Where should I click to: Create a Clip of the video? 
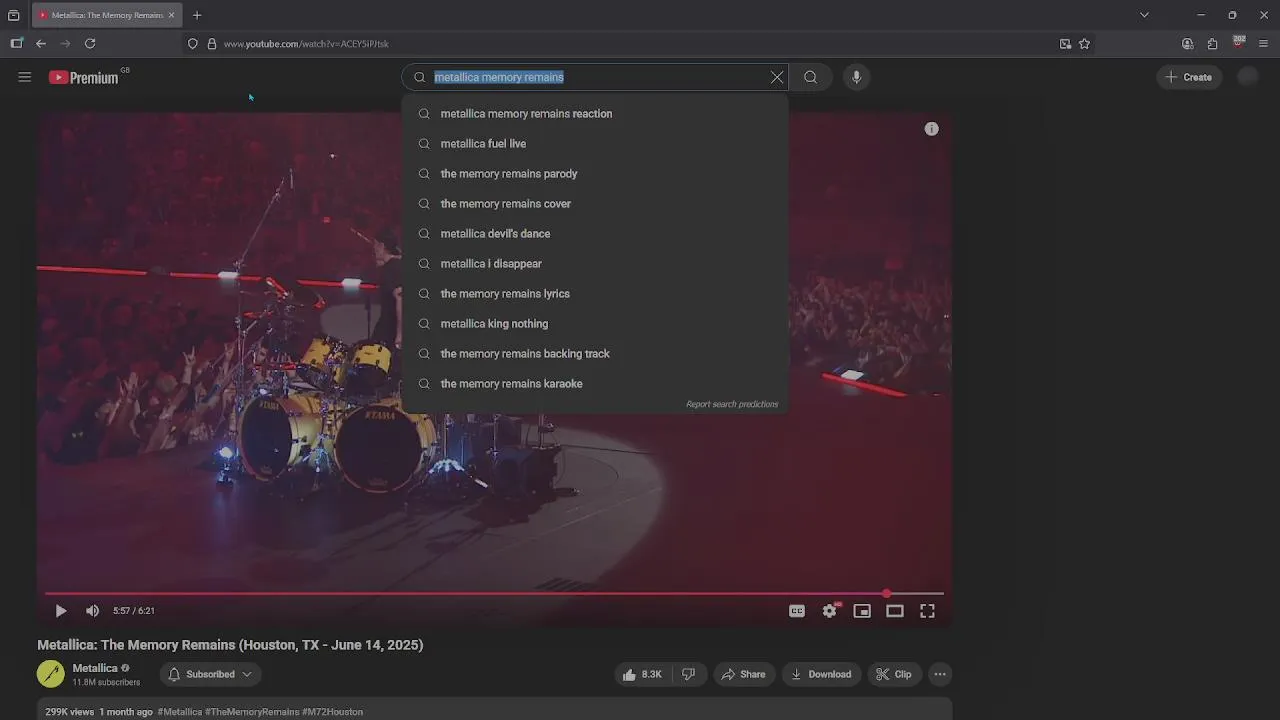click(894, 674)
